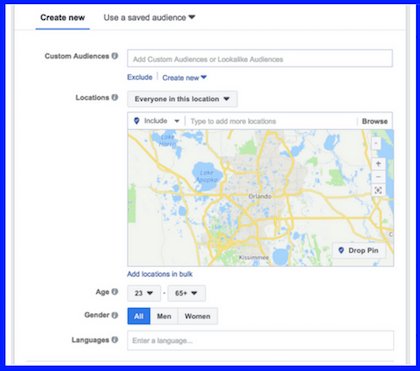Click the Languages info icon

click(115, 340)
